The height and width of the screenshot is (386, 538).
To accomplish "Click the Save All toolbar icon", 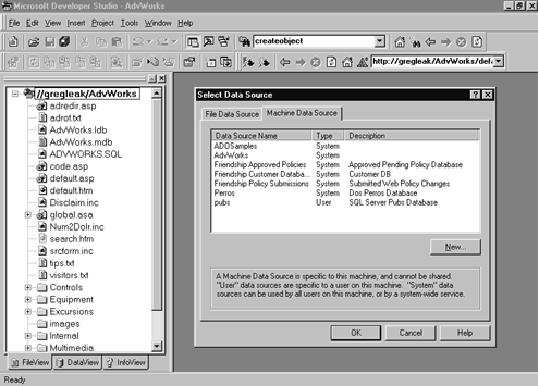I will 65,42.
